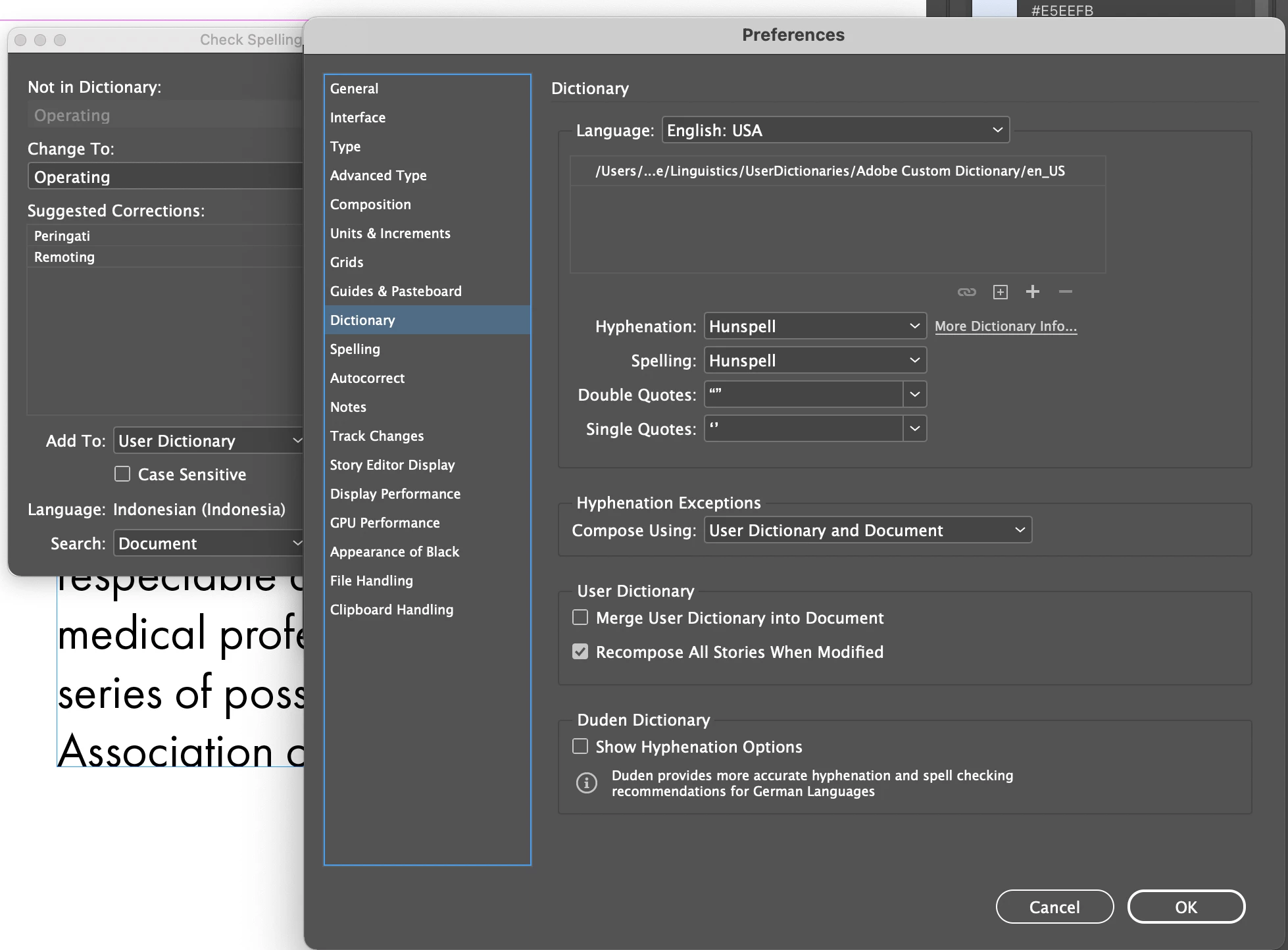The height and width of the screenshot is (950, 1288).
Task: Open the Language dropdown showing English: USA
Action: coord(835,130)
